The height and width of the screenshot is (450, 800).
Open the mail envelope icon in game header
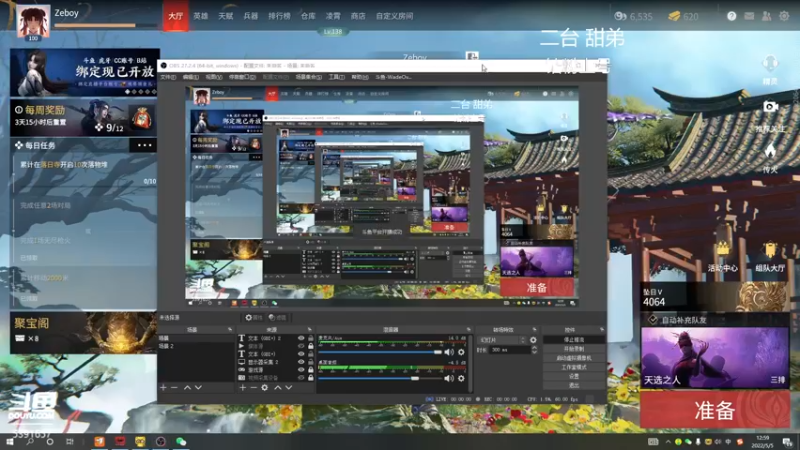(749, 16)
